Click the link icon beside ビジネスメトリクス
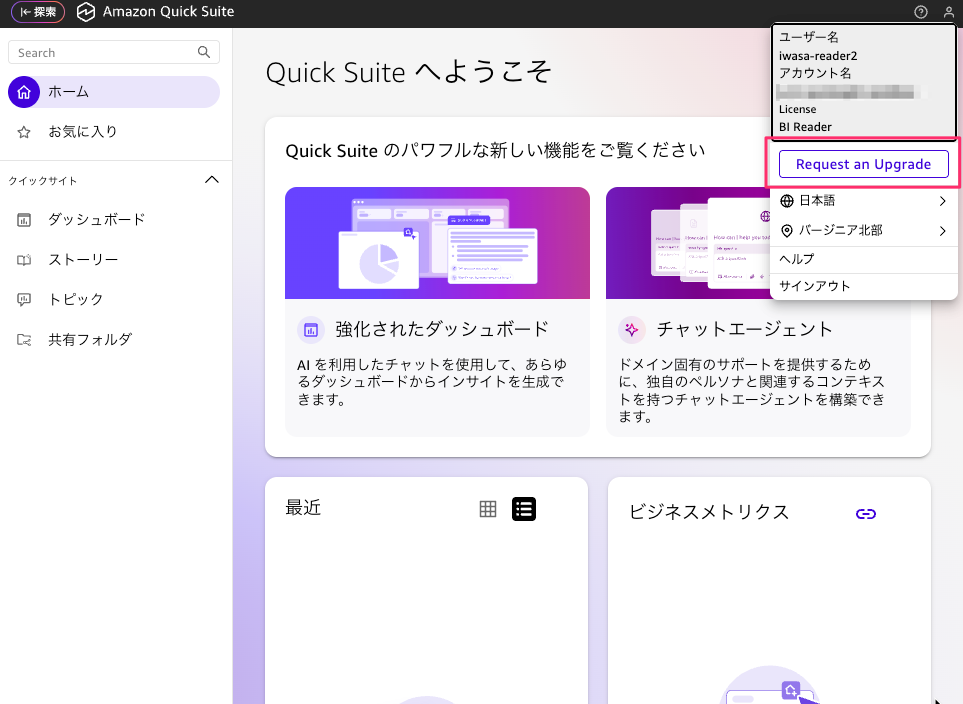This screenshot has width=963, height=704. coord(865,513)
